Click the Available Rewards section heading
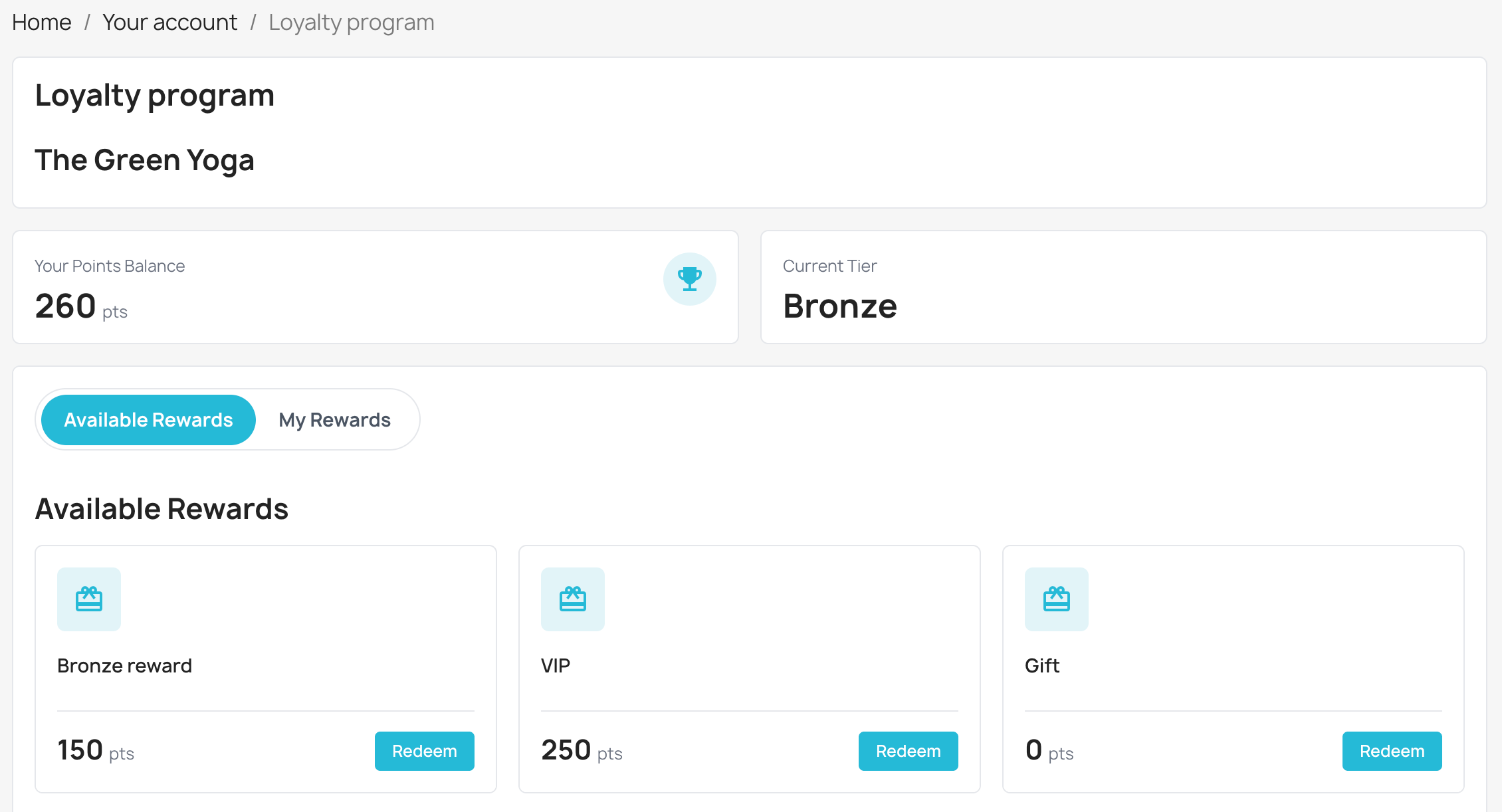 pos(161,508)
